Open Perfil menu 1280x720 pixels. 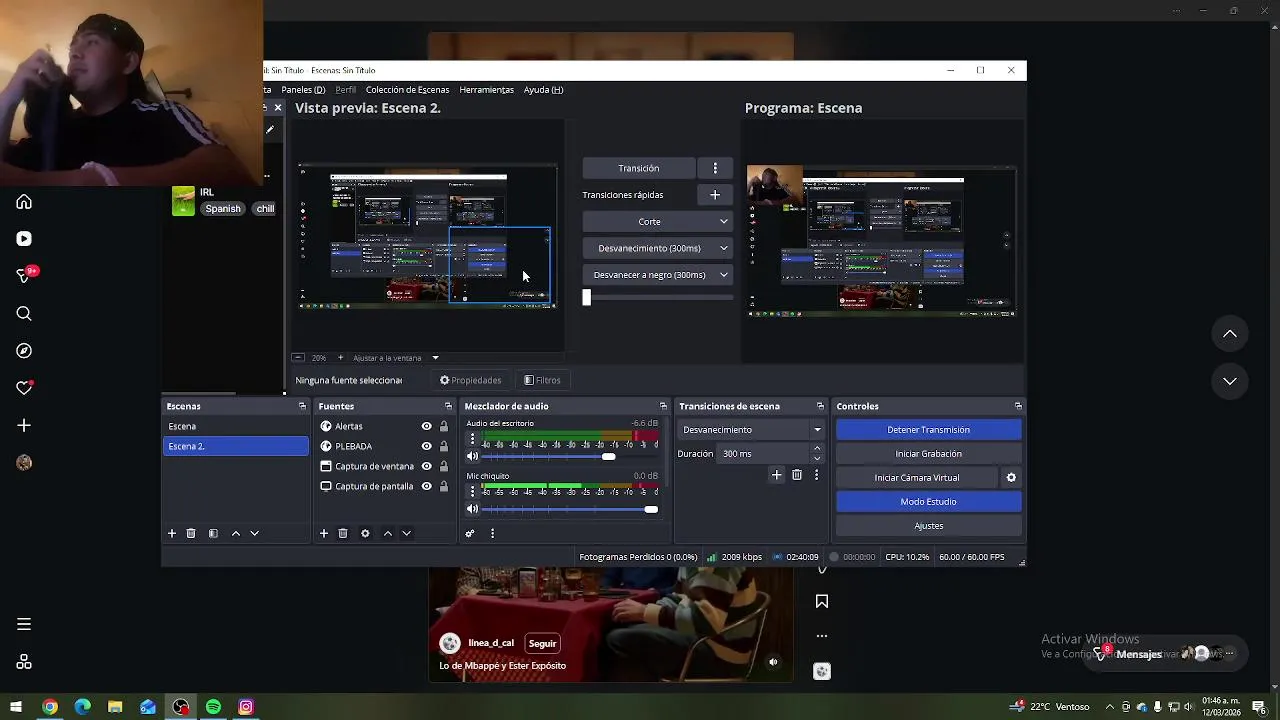pyautogui.click(x=345, y=90)
